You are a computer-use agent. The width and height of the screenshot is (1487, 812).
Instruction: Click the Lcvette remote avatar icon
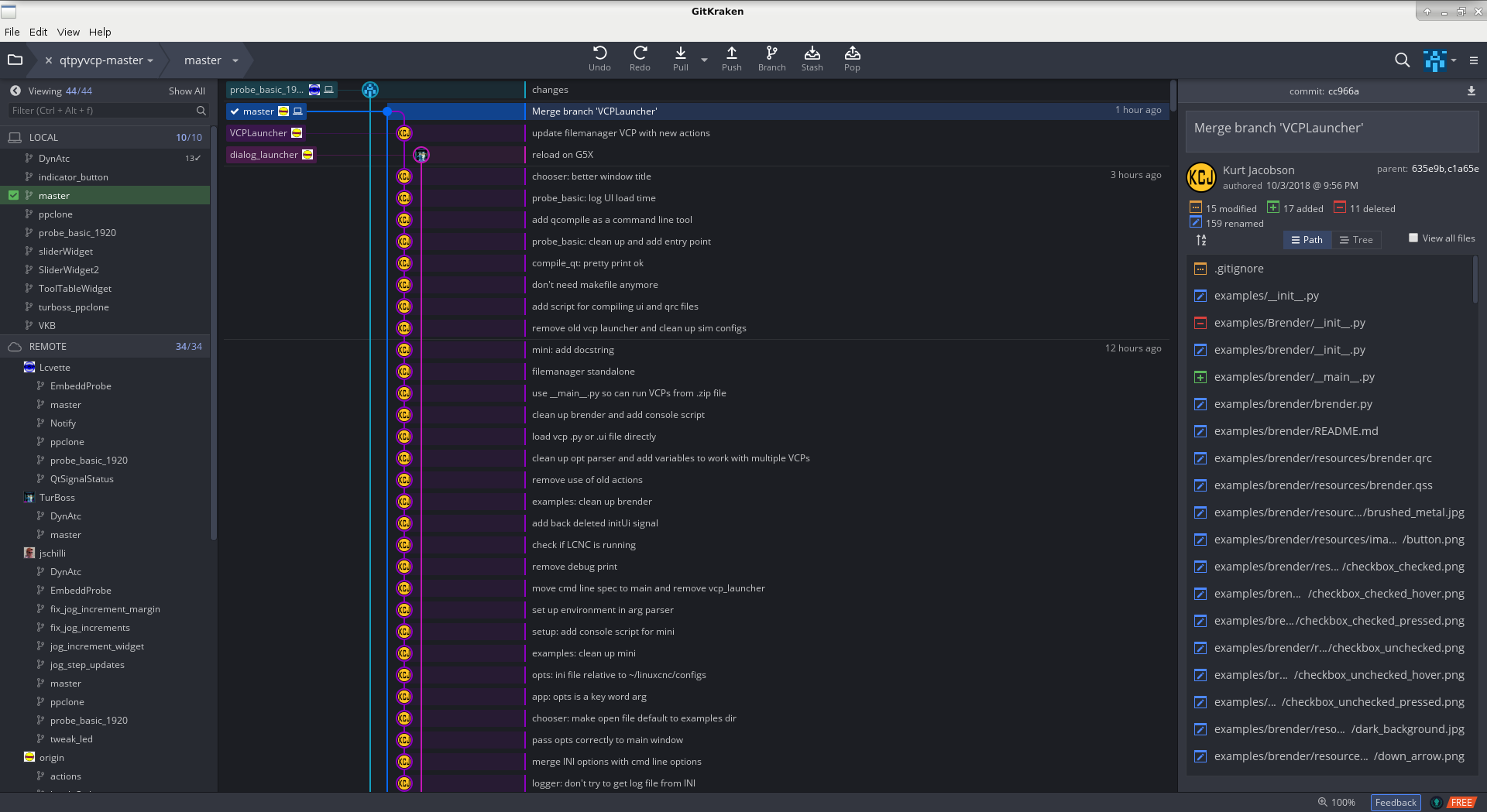29,367
